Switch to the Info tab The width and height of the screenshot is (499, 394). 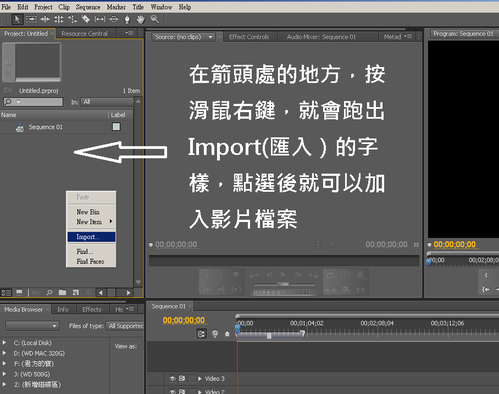63,310
